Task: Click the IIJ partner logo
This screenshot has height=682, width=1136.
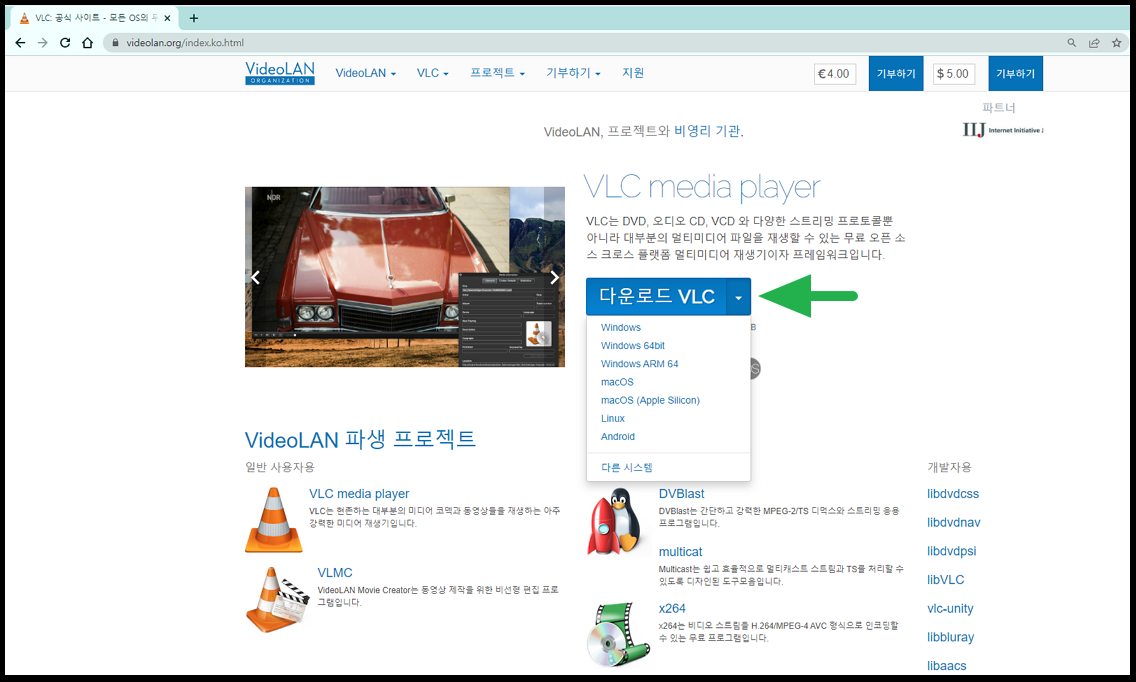Action: point(1003,130)
